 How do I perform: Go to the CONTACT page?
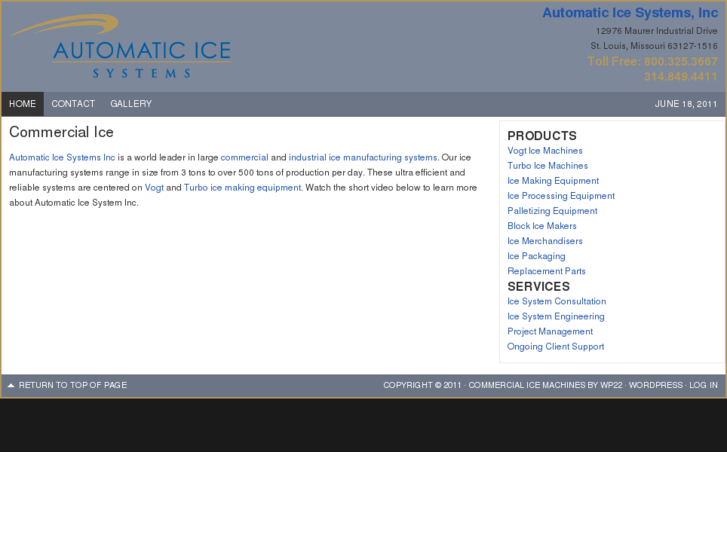click(x=73, y=104)
